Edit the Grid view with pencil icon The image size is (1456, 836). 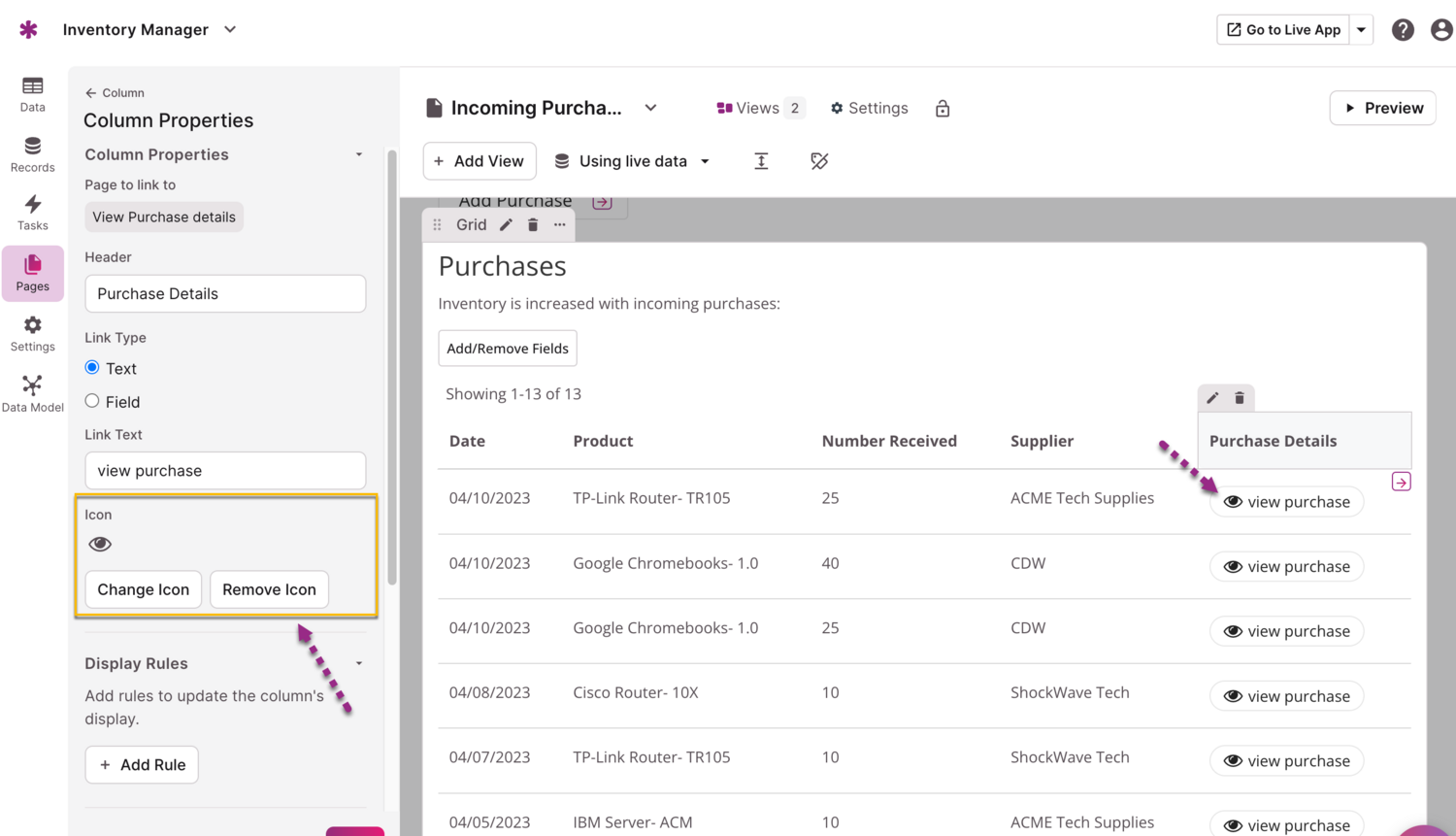(506, 225)
